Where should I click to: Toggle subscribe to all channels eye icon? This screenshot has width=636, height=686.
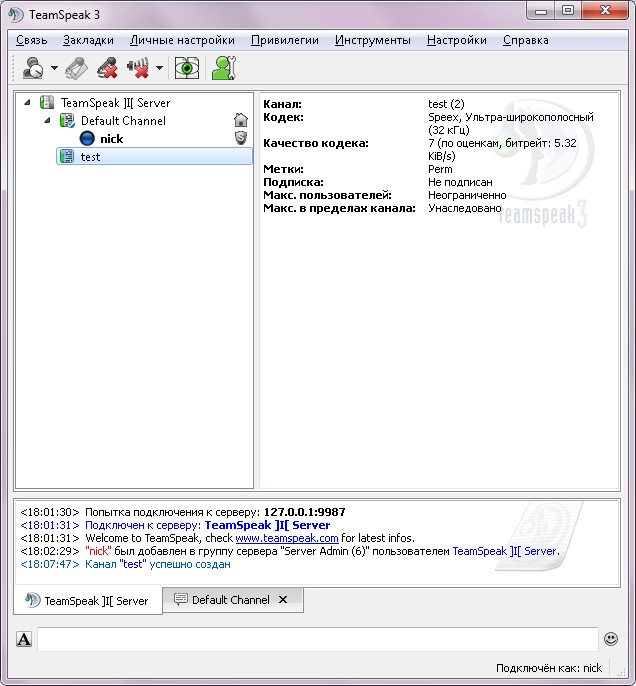click(x=186, y=68)
